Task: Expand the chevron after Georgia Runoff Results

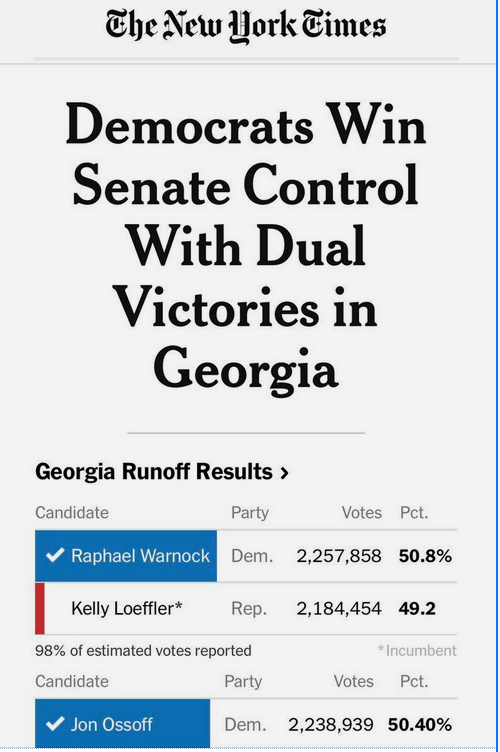Action: coord(284,473)
